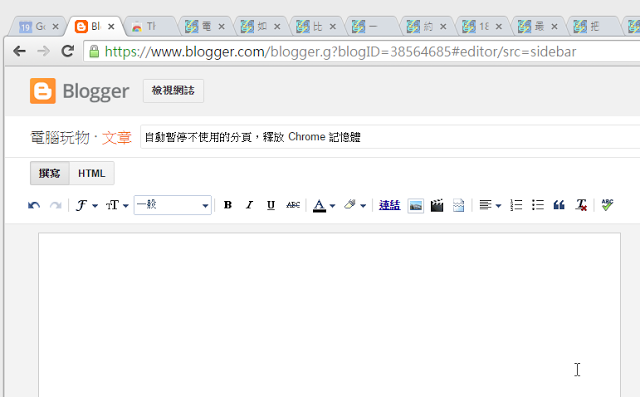The image size is (640, 397).
Task: Apply bulleted list formatting
Action: pyautogui.click(x=538, y=205)
